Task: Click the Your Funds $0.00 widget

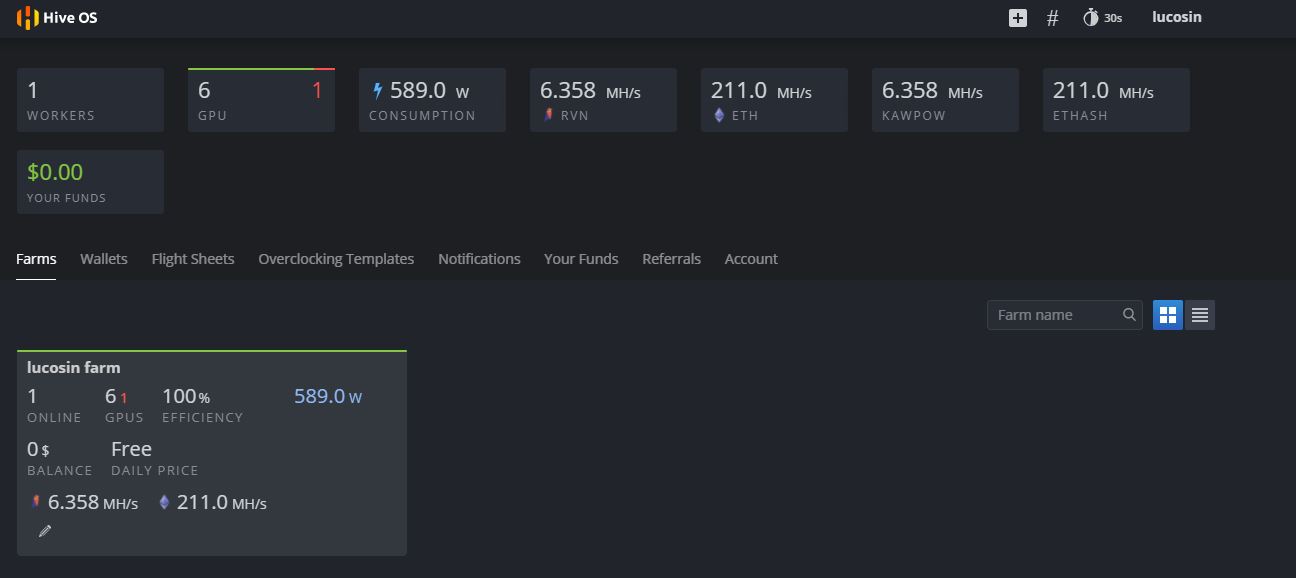Action: coord(90,182)
